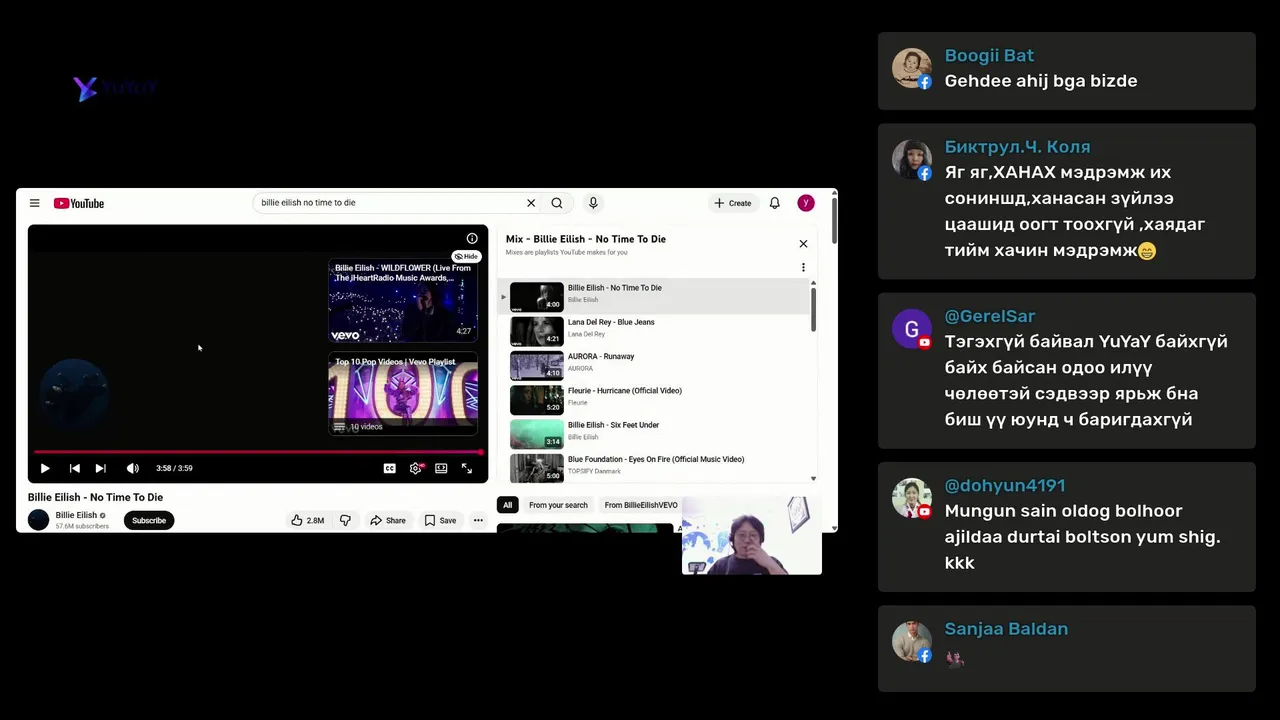Enter full screen mode
Screen dimensions: 1280x720
[467, 468]
